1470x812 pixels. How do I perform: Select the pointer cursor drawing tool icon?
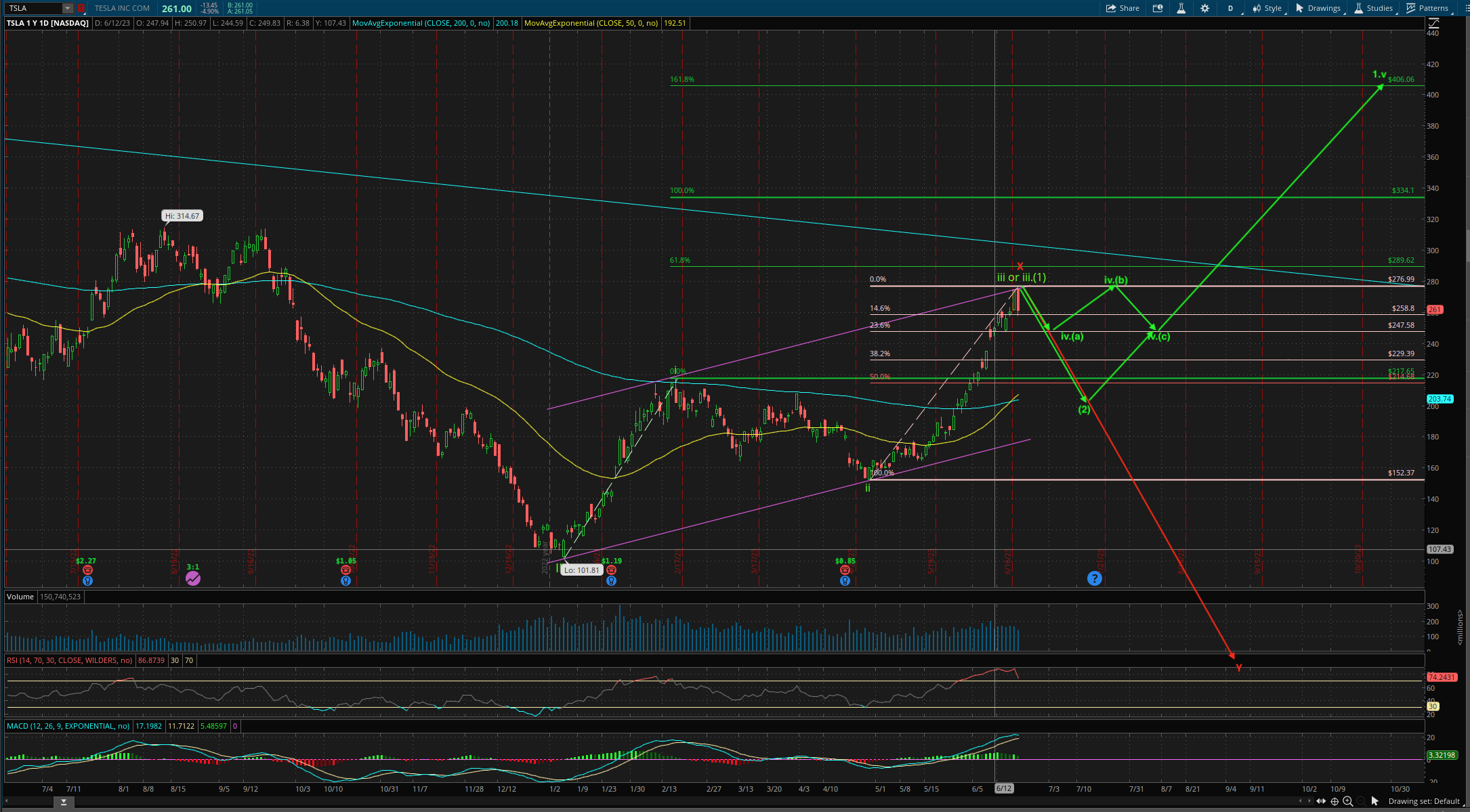pyautogui.click(x=1375, y=801)
